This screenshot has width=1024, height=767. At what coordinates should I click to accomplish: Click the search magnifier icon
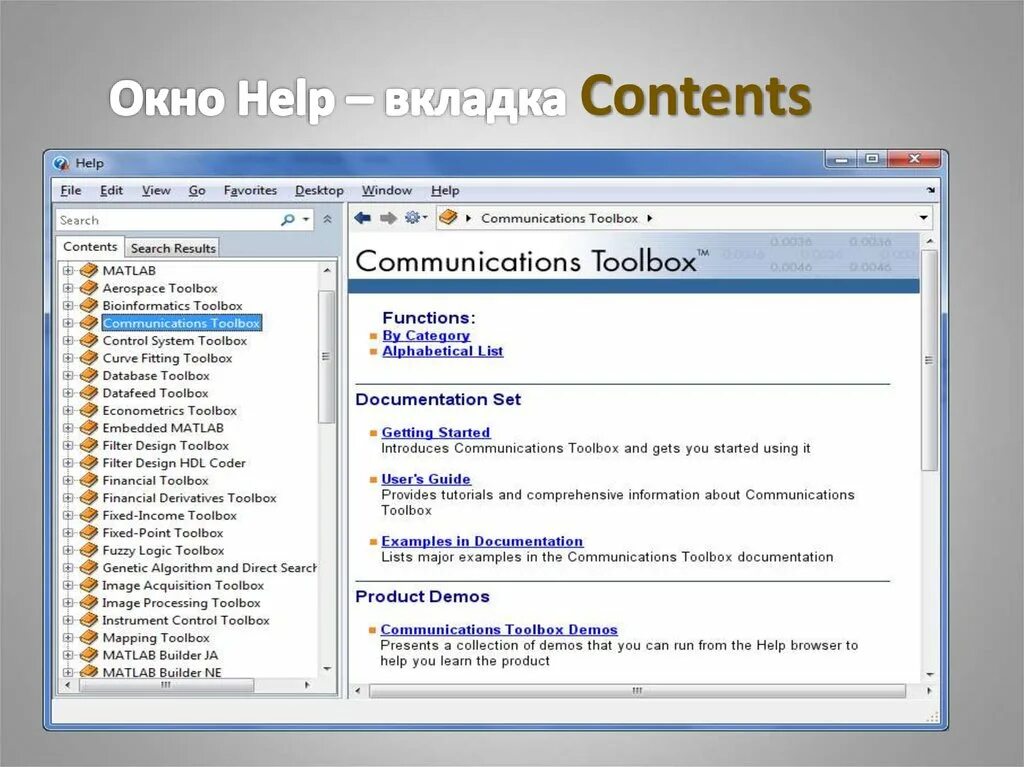tap(287, 220)
